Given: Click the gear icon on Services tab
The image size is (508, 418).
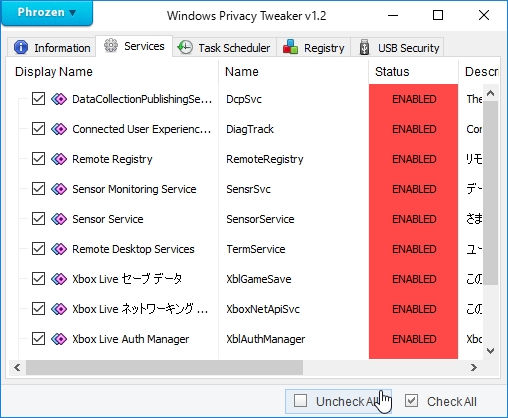Looking at the screenshot, I should click(111, 45).
